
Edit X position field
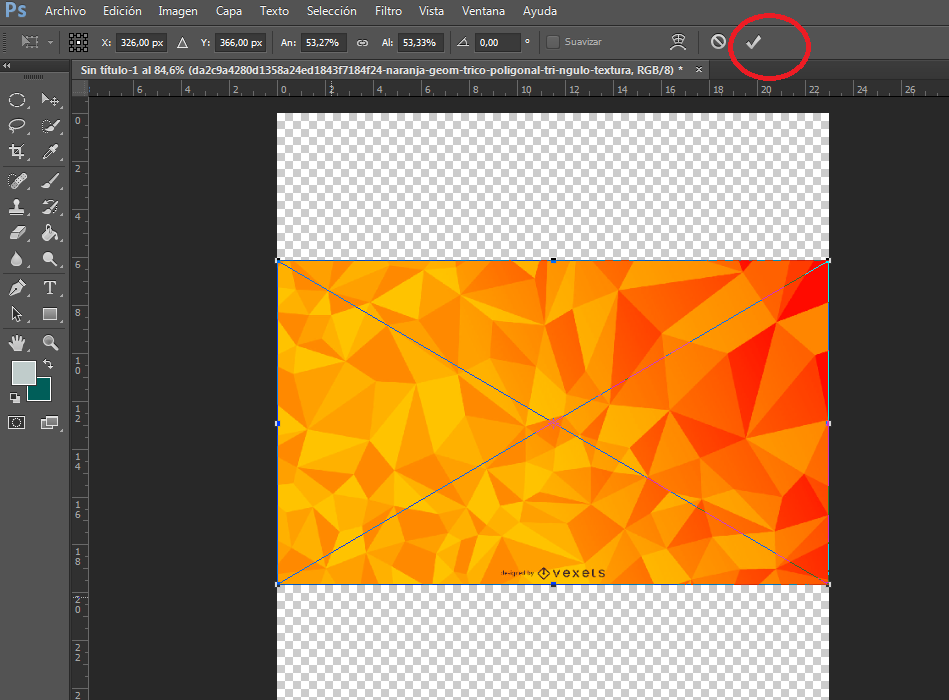(142, 43)
